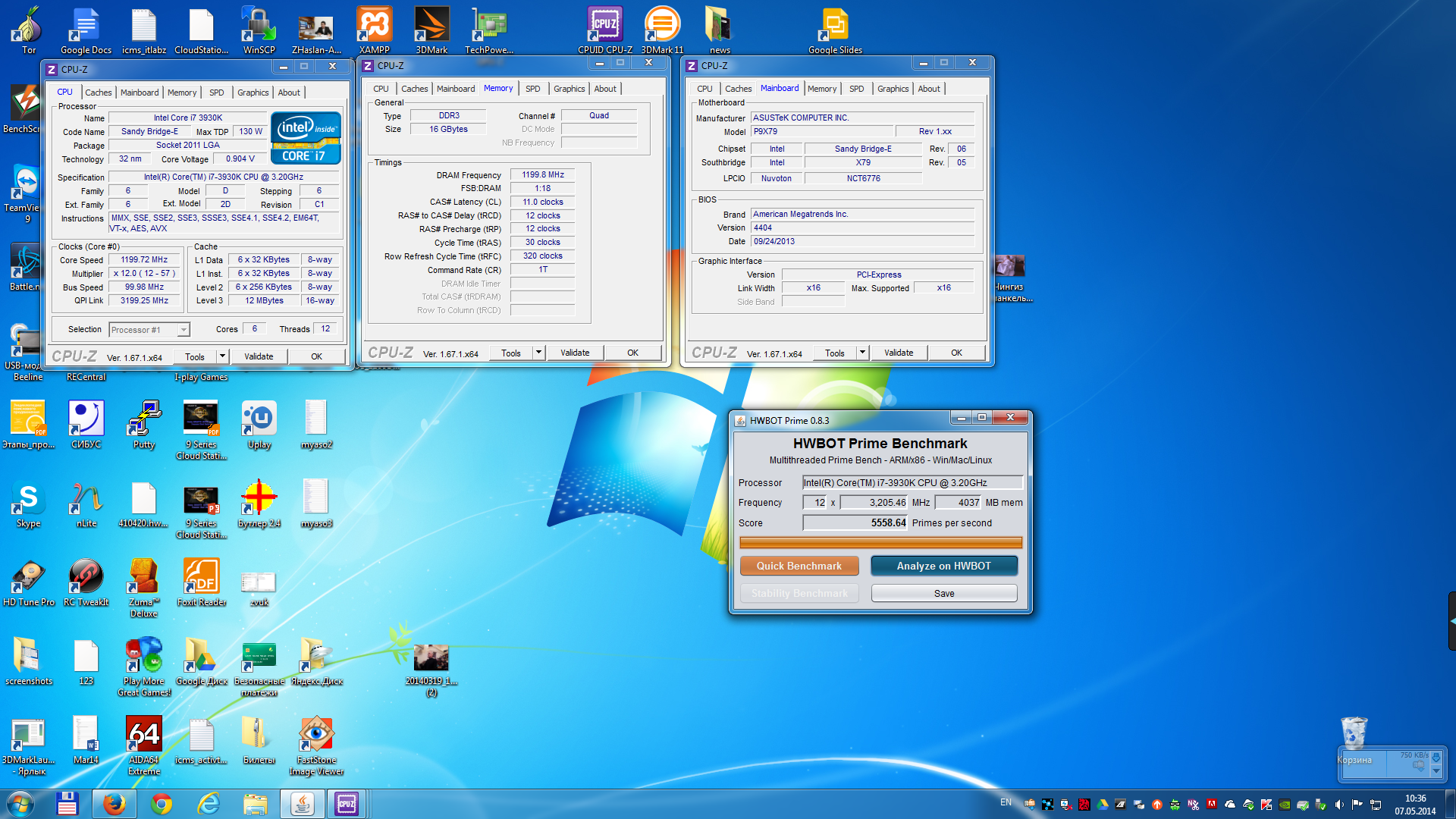
Task: Select Graphics tab in middle CPU-Z window
Action: [x=569, y=89]
